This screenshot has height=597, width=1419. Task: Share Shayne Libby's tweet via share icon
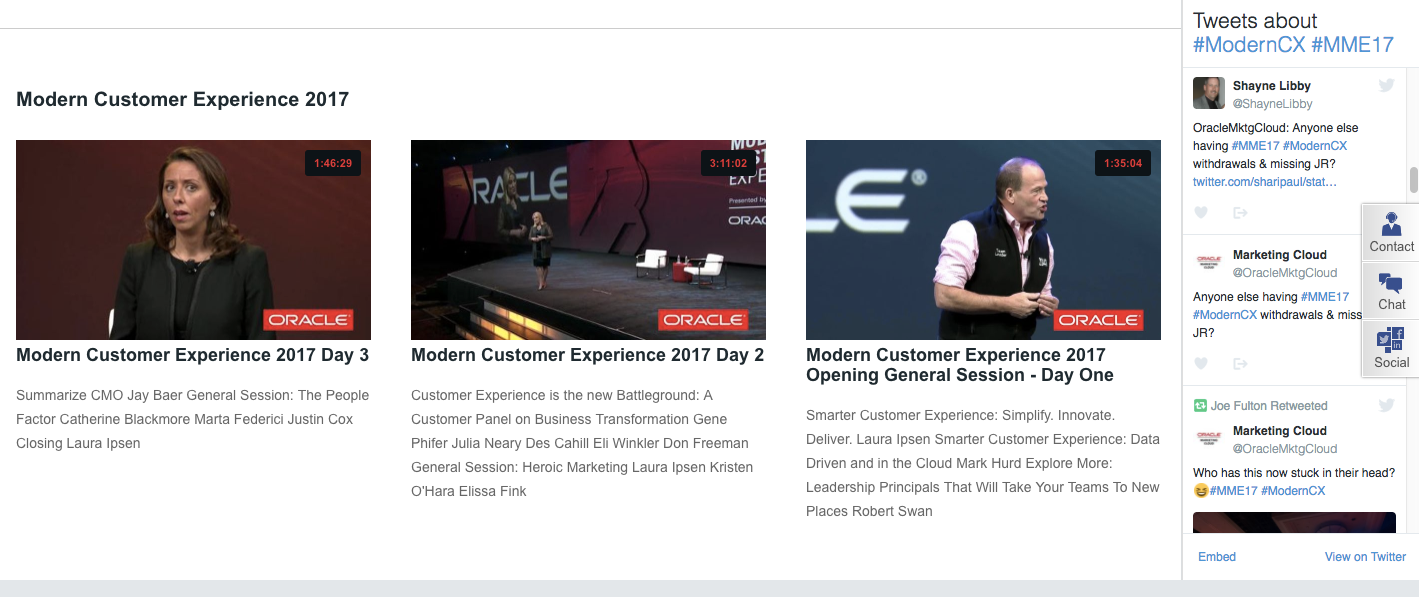point(1240,212)
